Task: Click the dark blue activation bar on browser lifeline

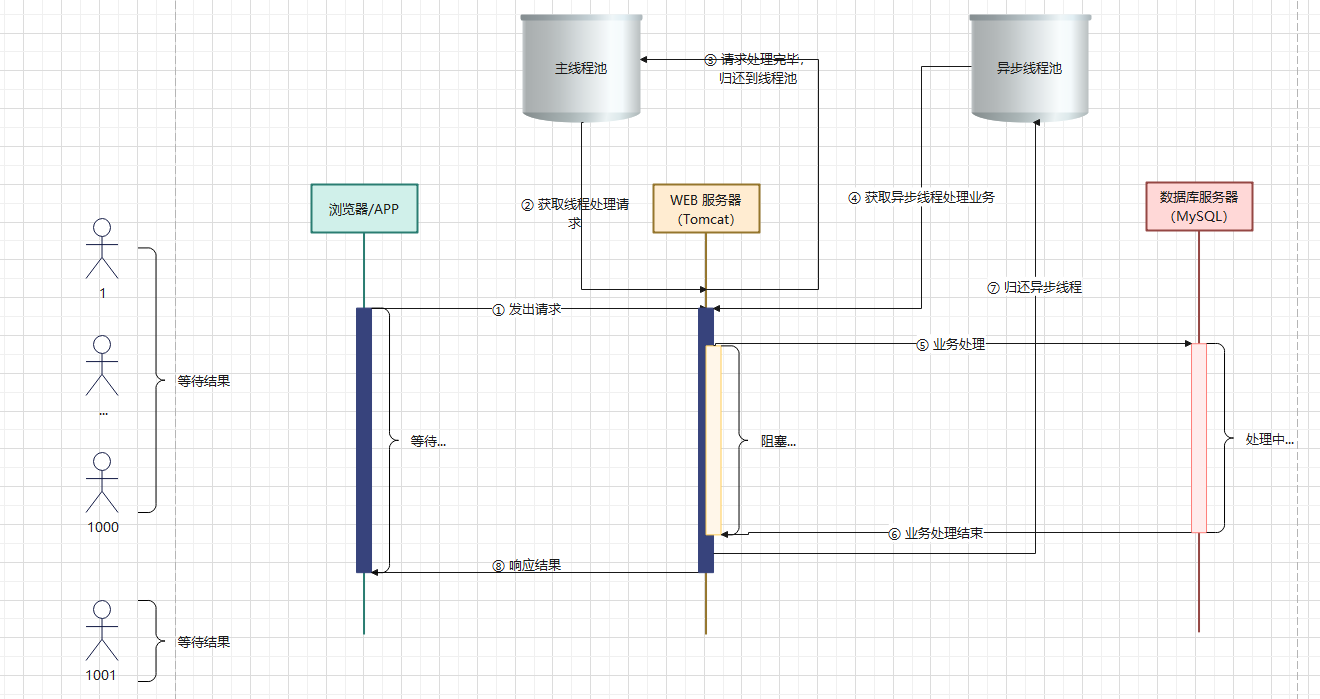Action: tap(364, 440)
